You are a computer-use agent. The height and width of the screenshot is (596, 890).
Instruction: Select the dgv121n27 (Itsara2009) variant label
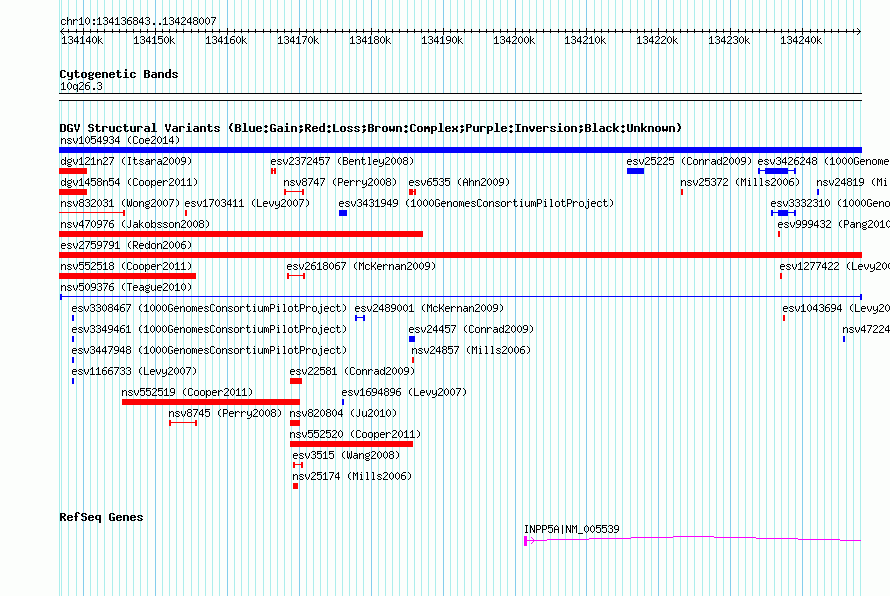tap(126, 161)
